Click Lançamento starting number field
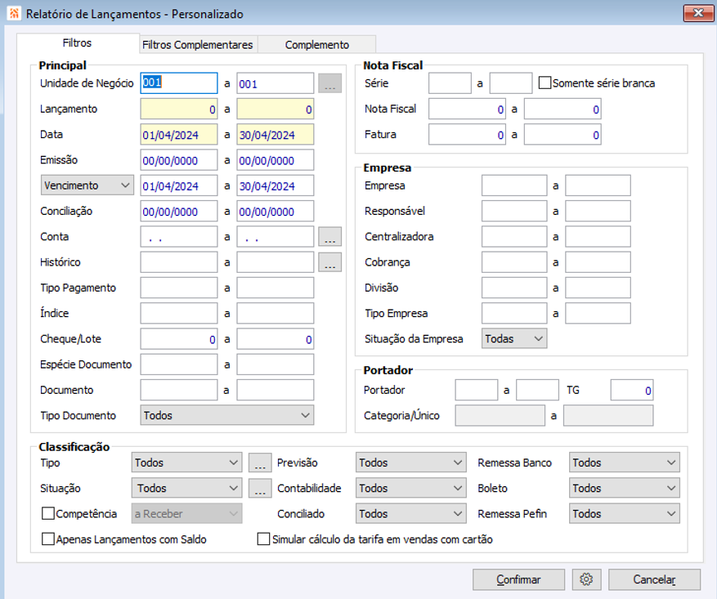717x599 pixels. pyautogui.click(x=179, y=109)
